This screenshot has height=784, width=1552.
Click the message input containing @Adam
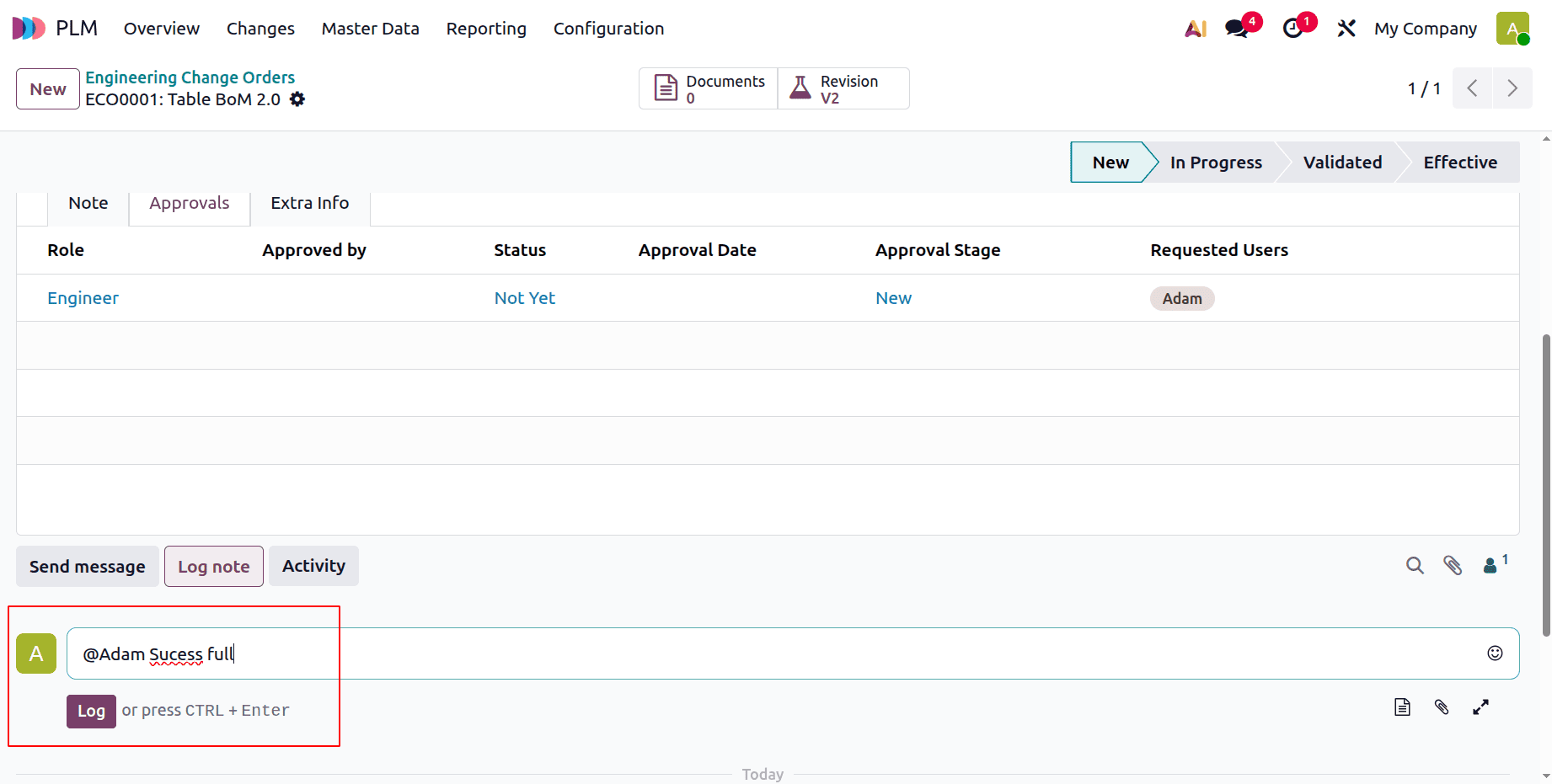point(793,653)
